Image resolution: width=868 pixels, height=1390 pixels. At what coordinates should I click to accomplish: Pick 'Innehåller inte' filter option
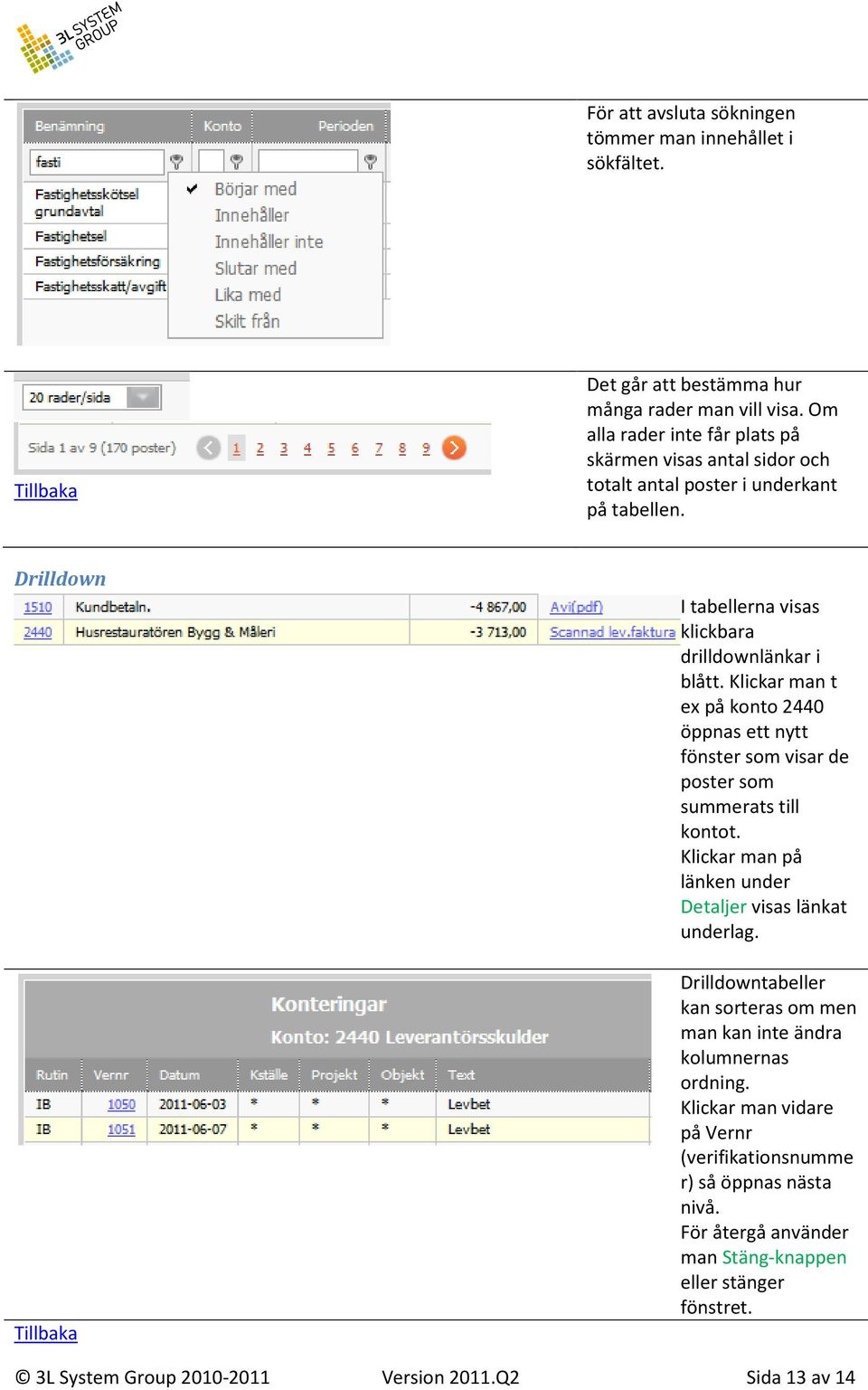pyautogui.click(x=269, y=241)
